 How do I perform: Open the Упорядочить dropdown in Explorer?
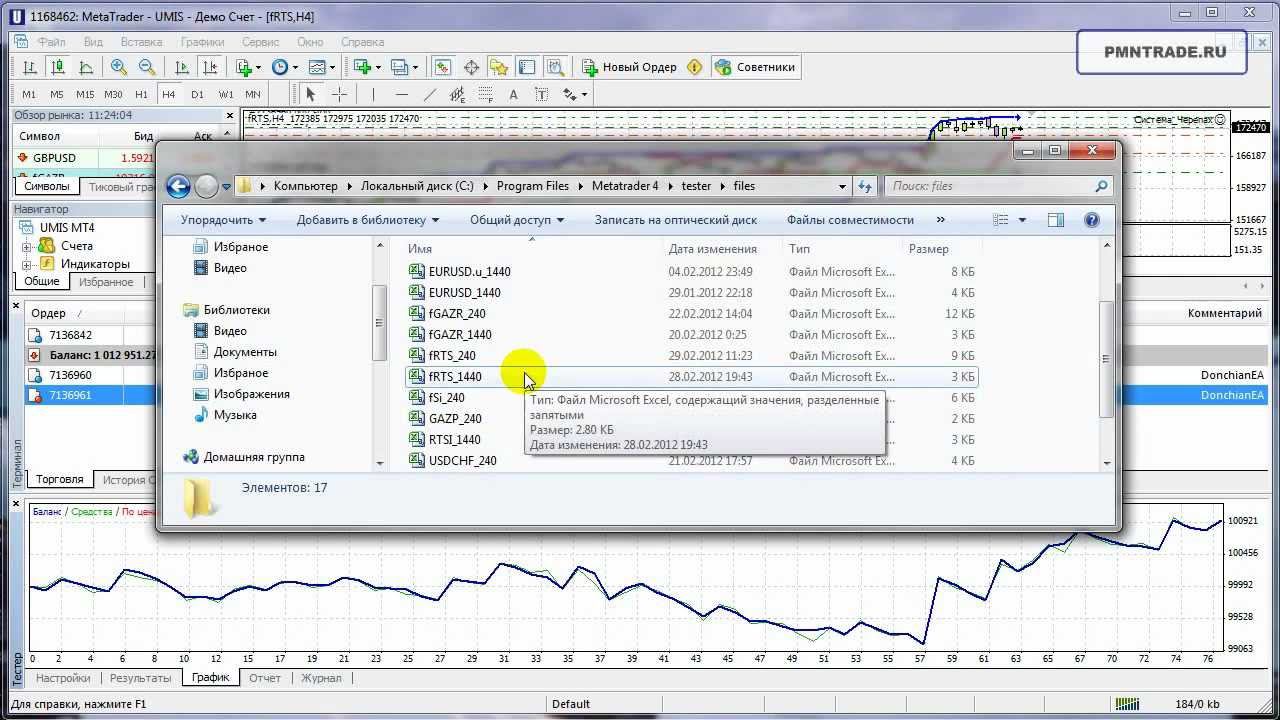pos(223,220)
